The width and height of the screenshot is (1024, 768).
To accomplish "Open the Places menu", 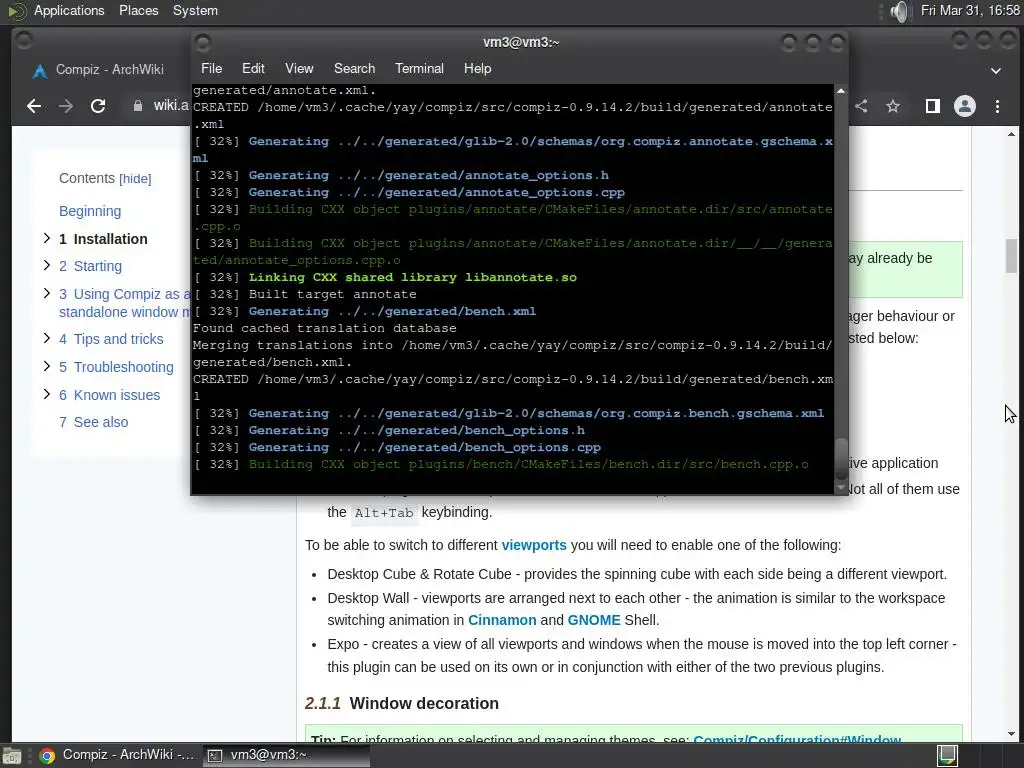I will click(x=138, y=10).
